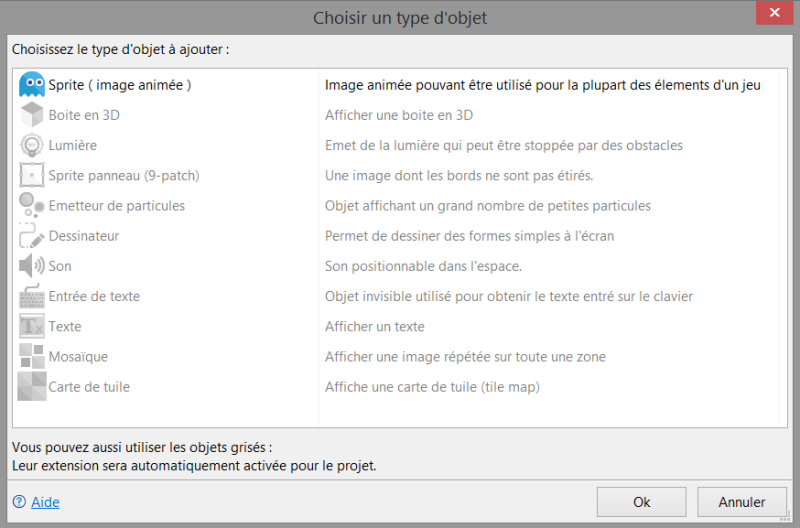
Task: Confirm selection with the Ok button
Action: click(641, 502)
